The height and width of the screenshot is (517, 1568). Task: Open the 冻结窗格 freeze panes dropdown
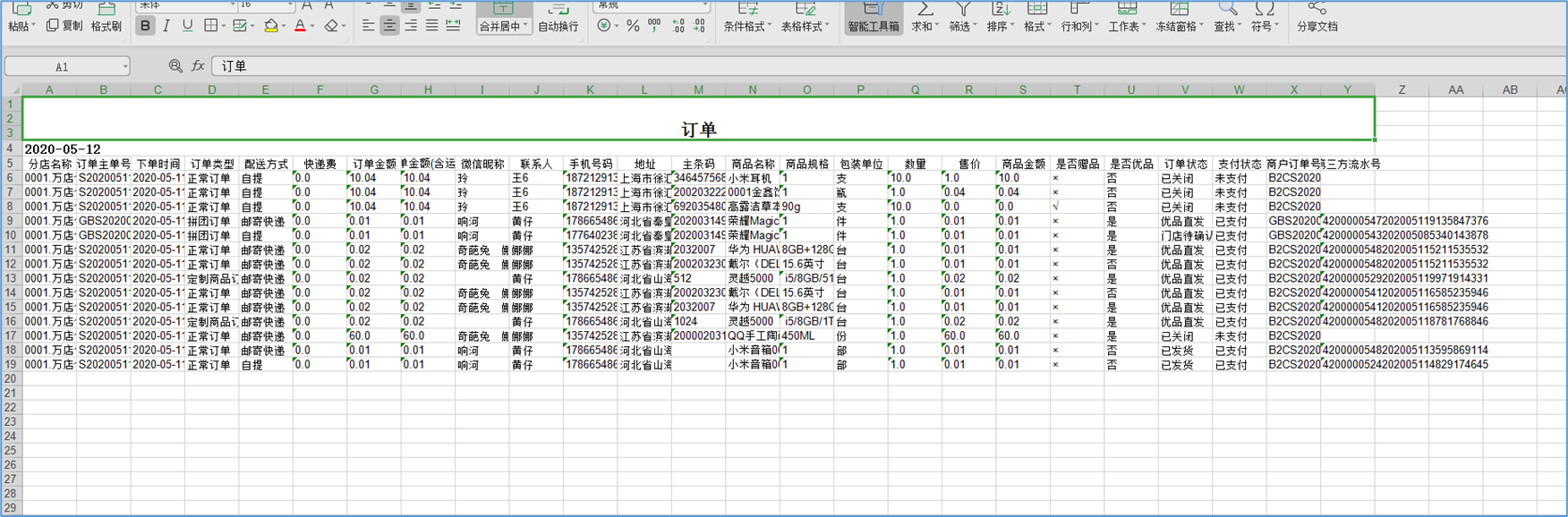pyautogui.click(x=1180, y=27)
